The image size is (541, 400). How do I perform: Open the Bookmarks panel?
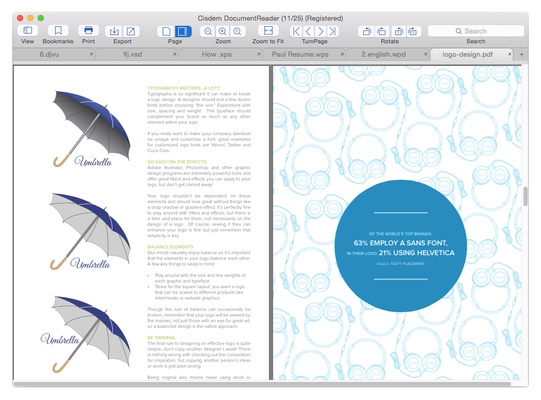(58, 31)
